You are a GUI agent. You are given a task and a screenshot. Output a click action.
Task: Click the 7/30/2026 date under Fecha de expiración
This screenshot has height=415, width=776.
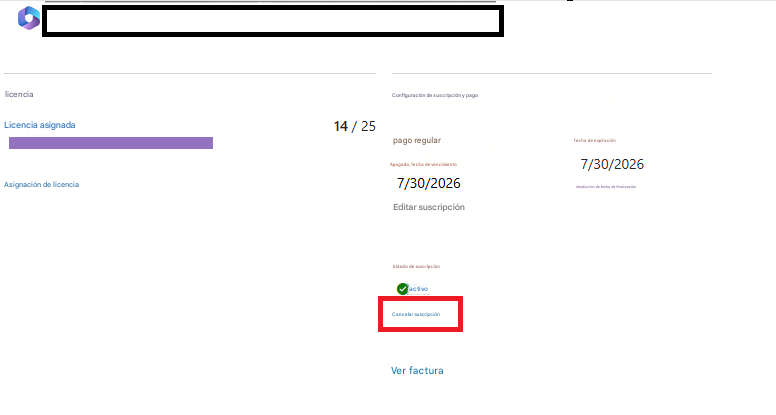coord(612,164)
